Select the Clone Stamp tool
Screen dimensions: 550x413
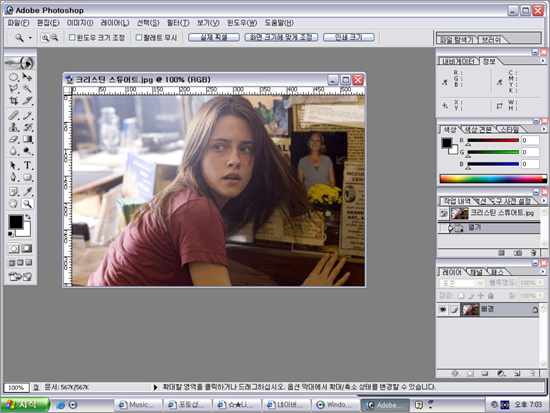coord(13,127)
